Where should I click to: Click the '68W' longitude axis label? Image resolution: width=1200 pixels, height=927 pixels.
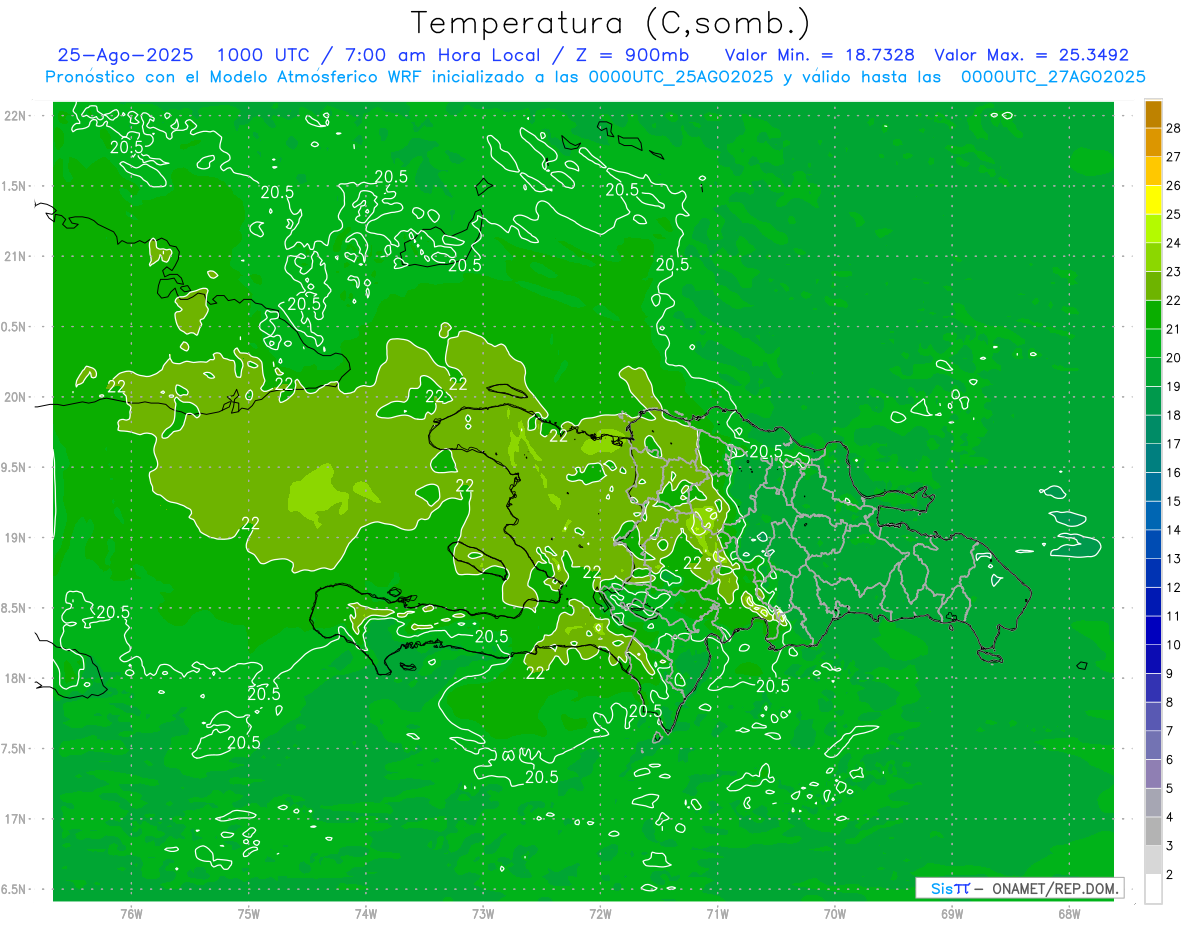(x=1069, y=914)
